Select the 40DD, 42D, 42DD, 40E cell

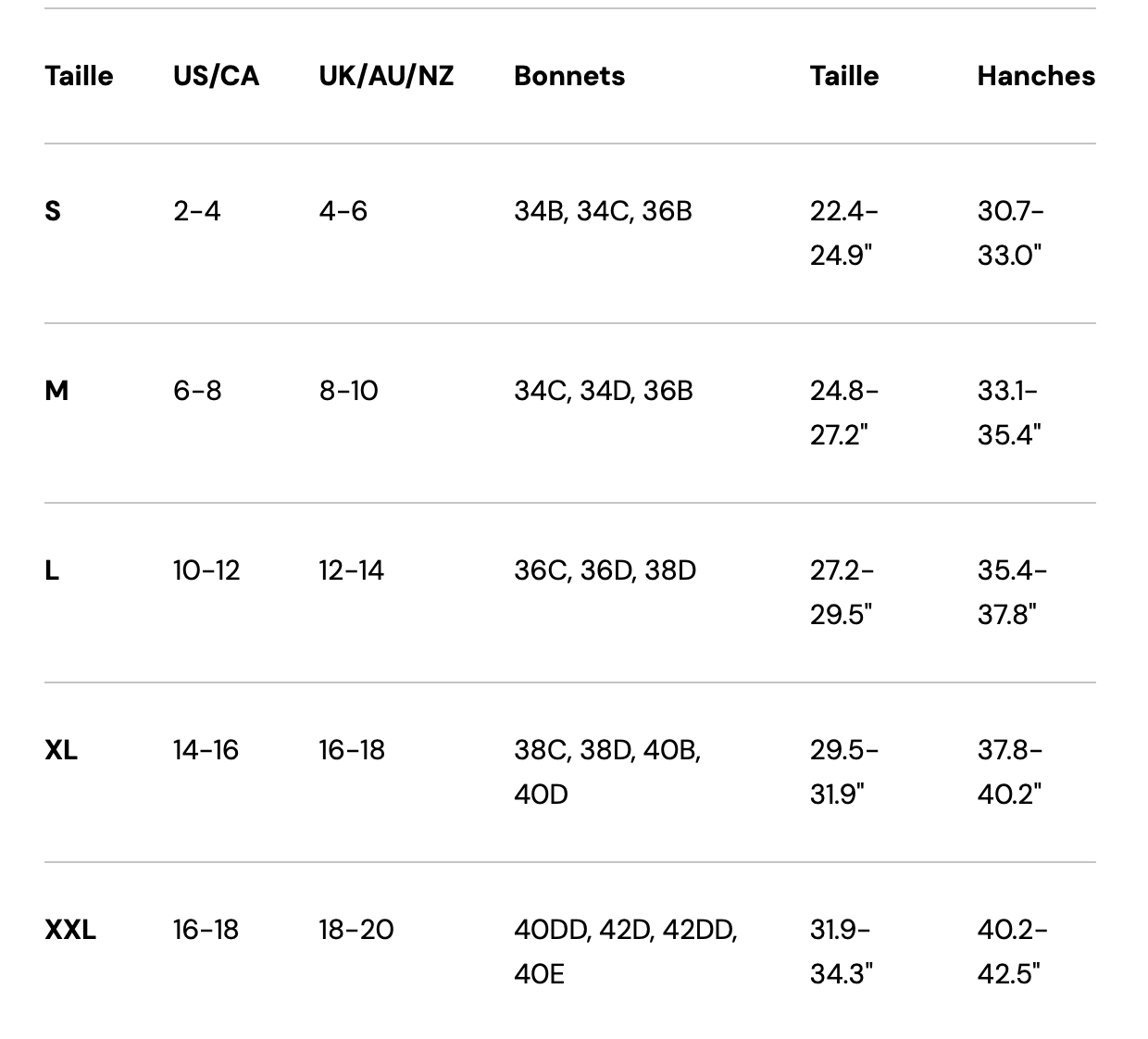pos(625,951)
